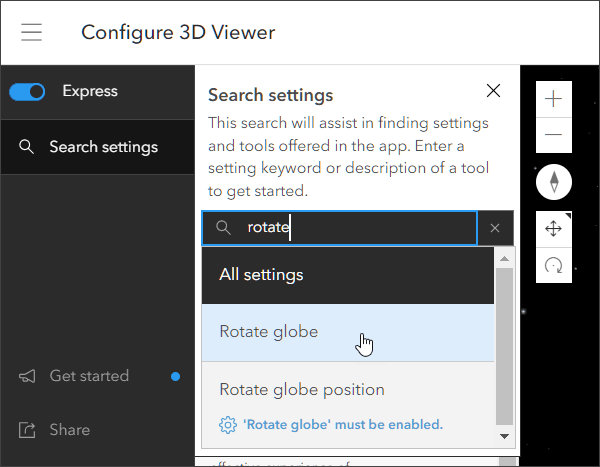
Task: Open the hamburger menu
Action: (x=32, y=33)
